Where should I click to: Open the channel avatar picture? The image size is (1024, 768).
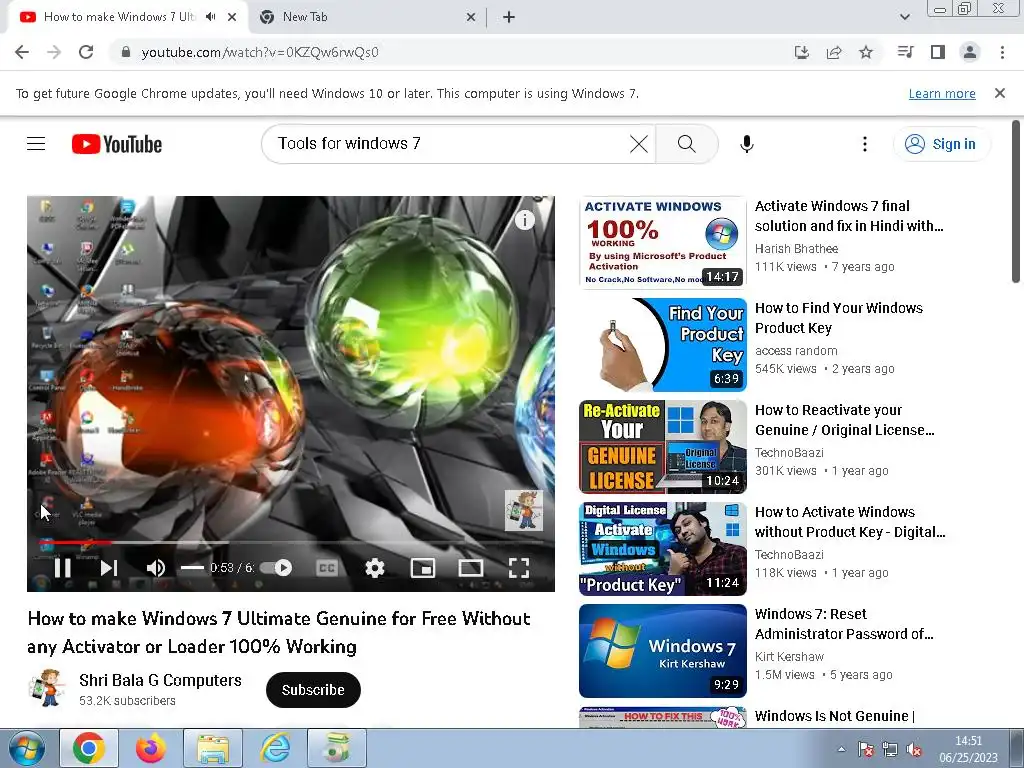(47, 688)
